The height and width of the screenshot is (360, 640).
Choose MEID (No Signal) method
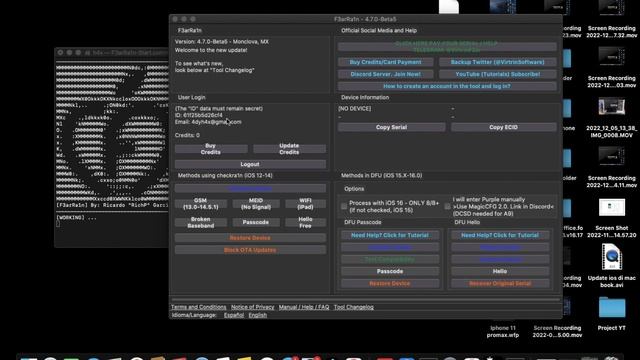(256, 204)
